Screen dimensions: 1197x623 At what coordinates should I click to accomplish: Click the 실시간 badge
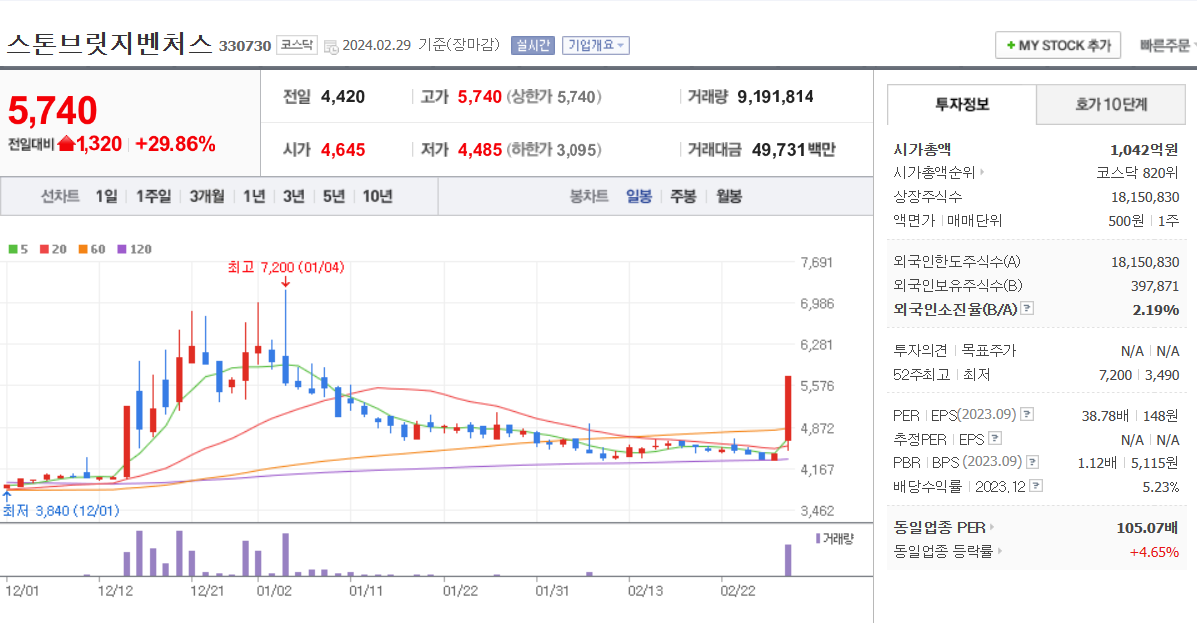click(532, 46)
